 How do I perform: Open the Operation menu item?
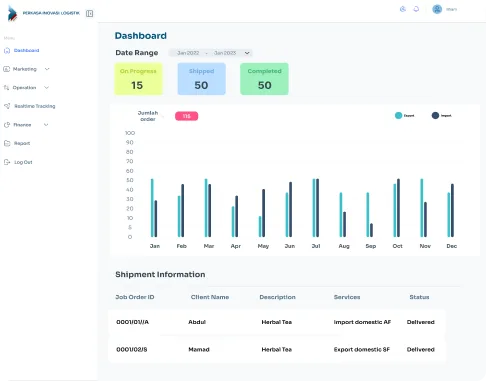point(24,88)
